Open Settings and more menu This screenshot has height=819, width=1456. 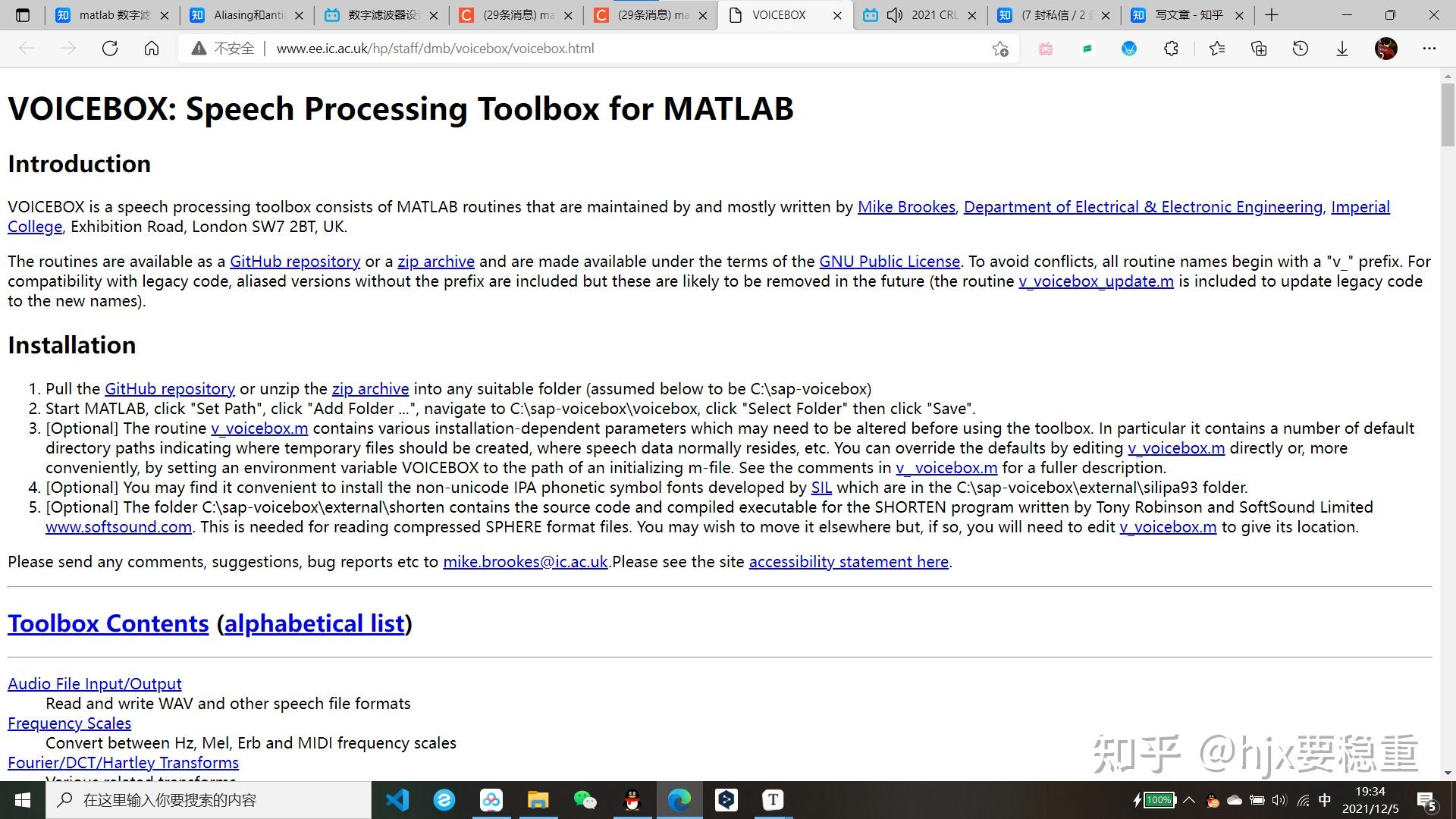[1429, 48]
